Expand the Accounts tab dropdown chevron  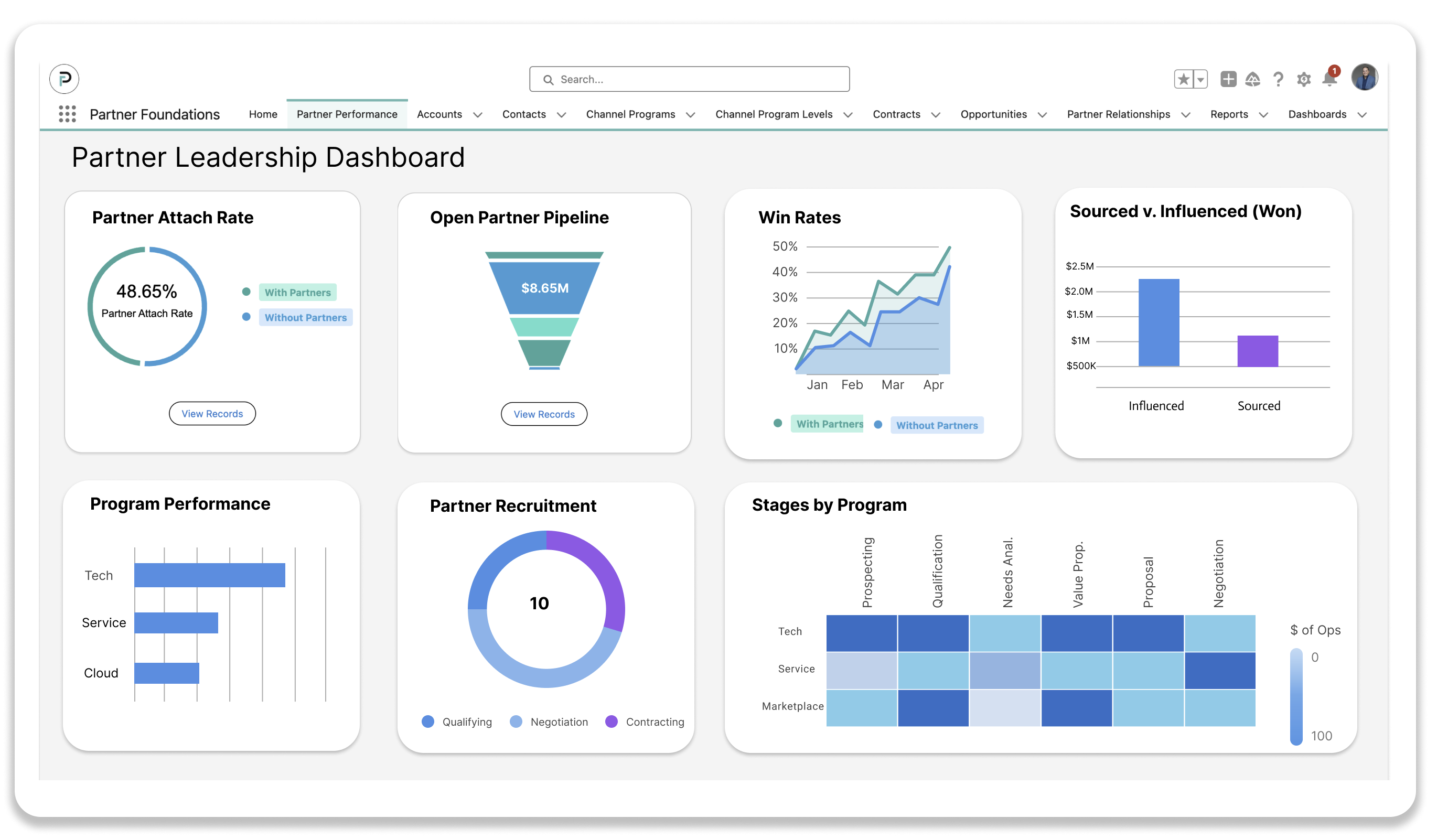pos(478,115)
